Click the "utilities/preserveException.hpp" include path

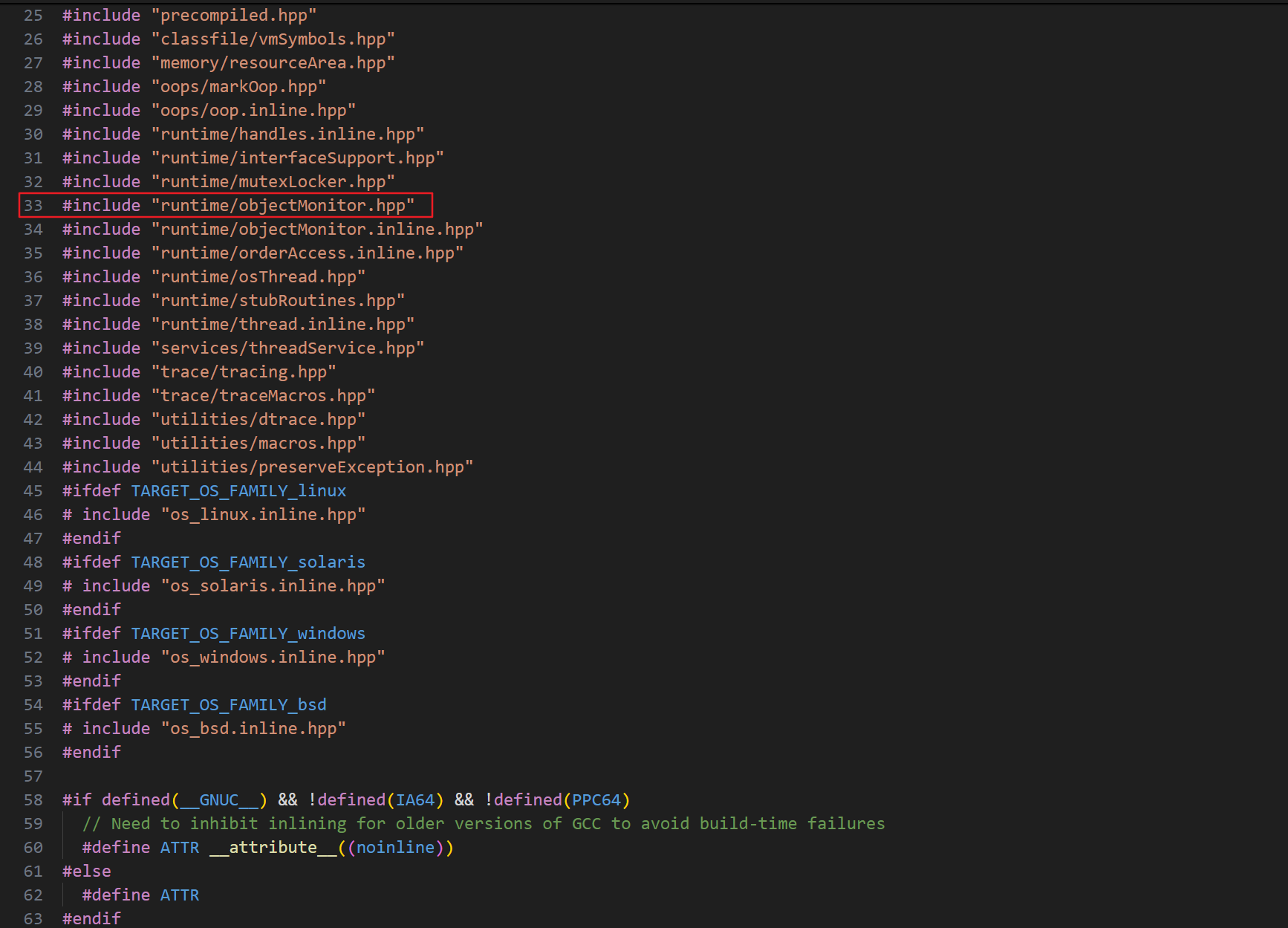click(x=312, y=467)
